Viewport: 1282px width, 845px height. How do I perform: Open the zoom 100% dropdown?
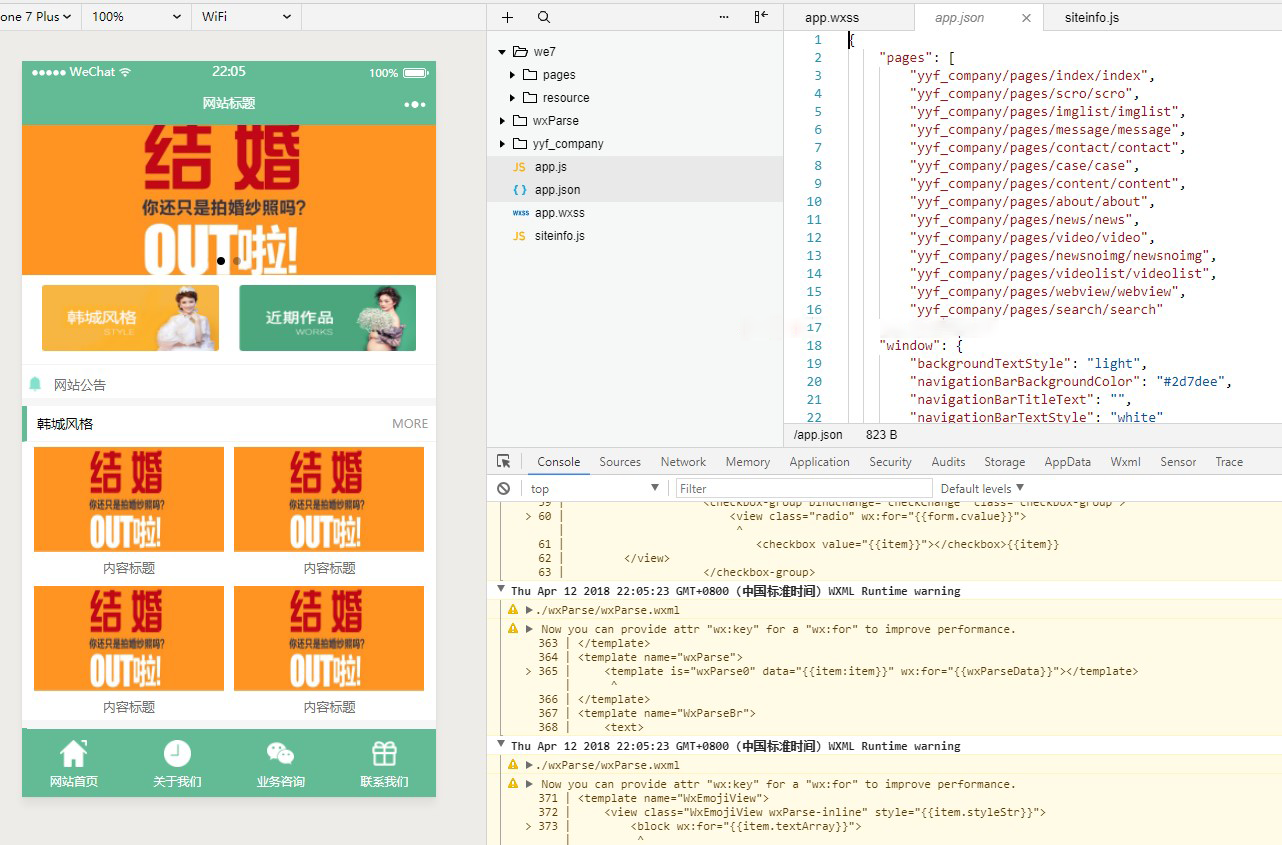tap(137, 17)
